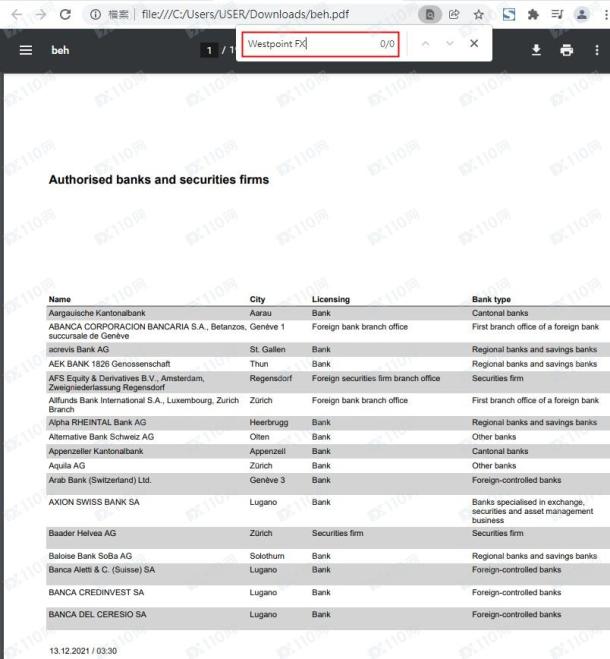This screenshot has height=659, width=610.
Task: Click the city Appenzell cell
Action: point(267,451)
